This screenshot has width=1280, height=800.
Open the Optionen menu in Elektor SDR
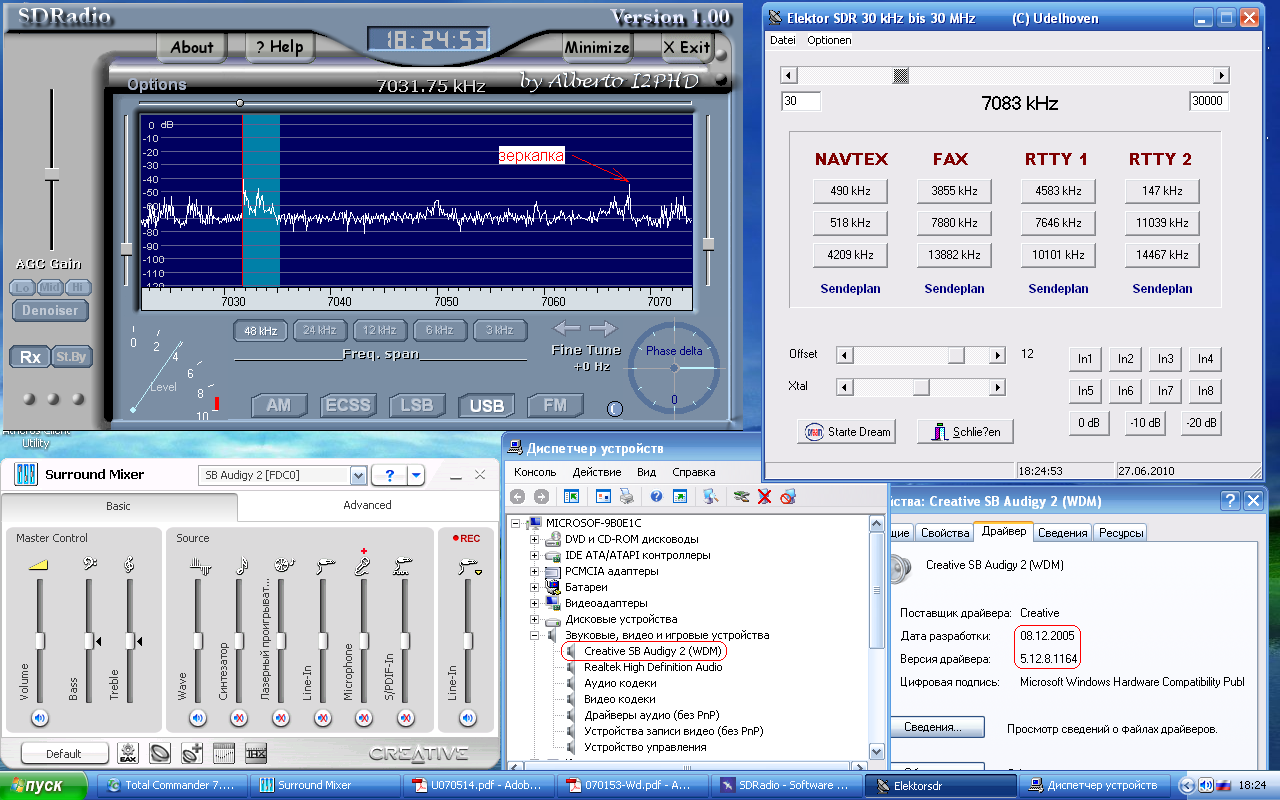(829, 40)
